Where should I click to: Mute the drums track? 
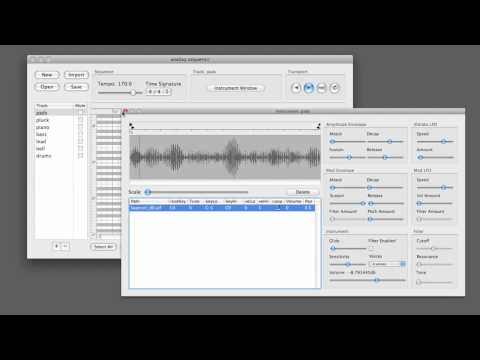80,156
